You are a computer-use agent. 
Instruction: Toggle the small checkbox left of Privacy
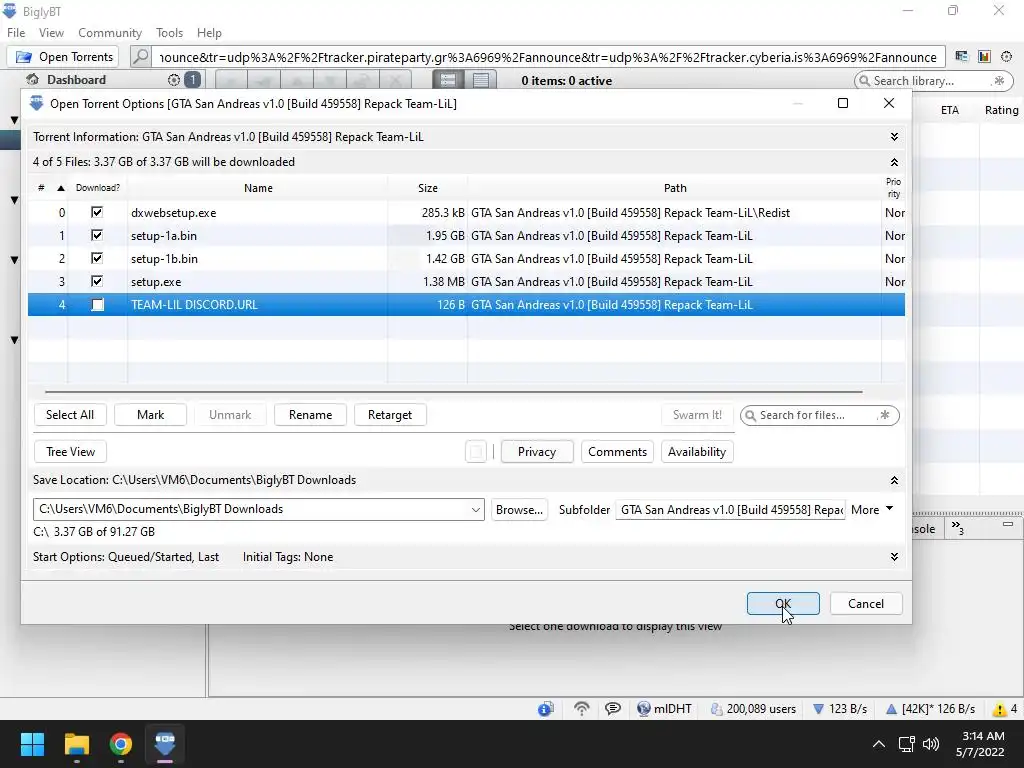point(476,452)
